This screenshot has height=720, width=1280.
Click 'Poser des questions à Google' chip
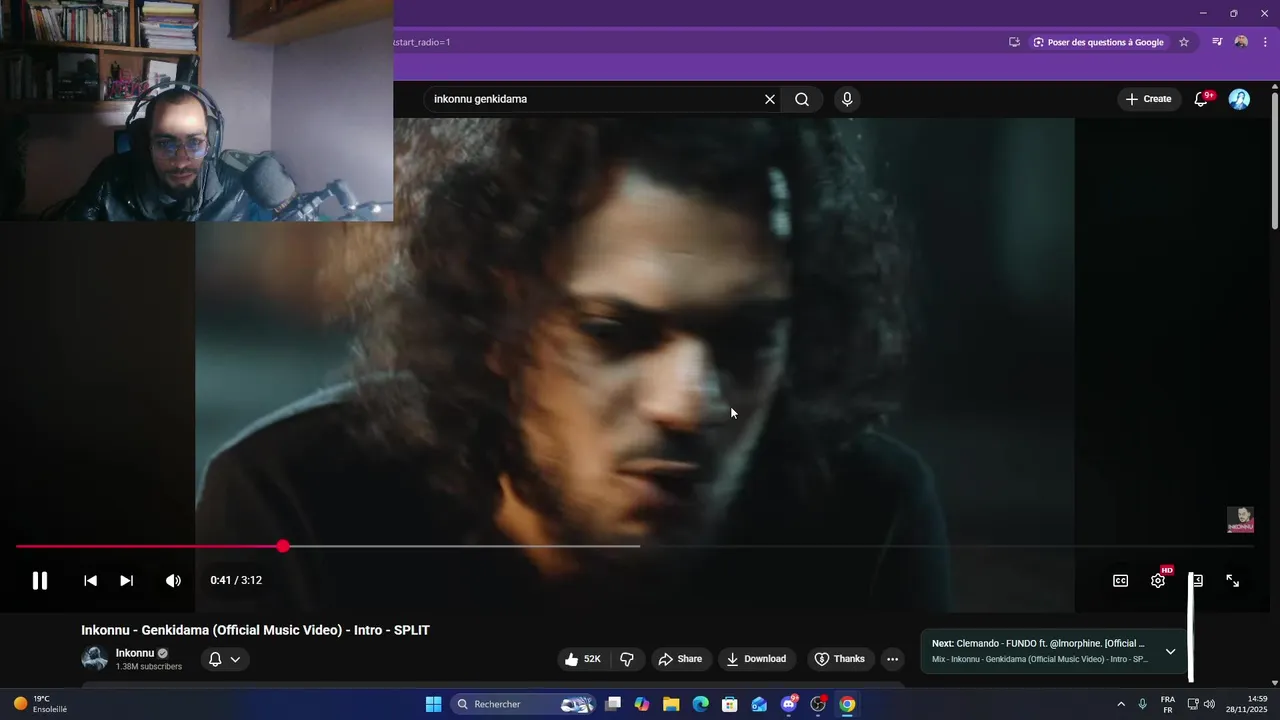(x=1099, y=42)
